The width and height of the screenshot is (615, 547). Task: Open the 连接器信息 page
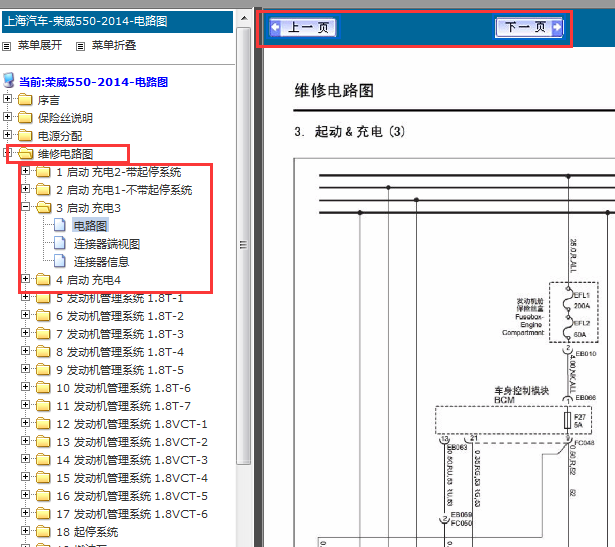(101, 262)
